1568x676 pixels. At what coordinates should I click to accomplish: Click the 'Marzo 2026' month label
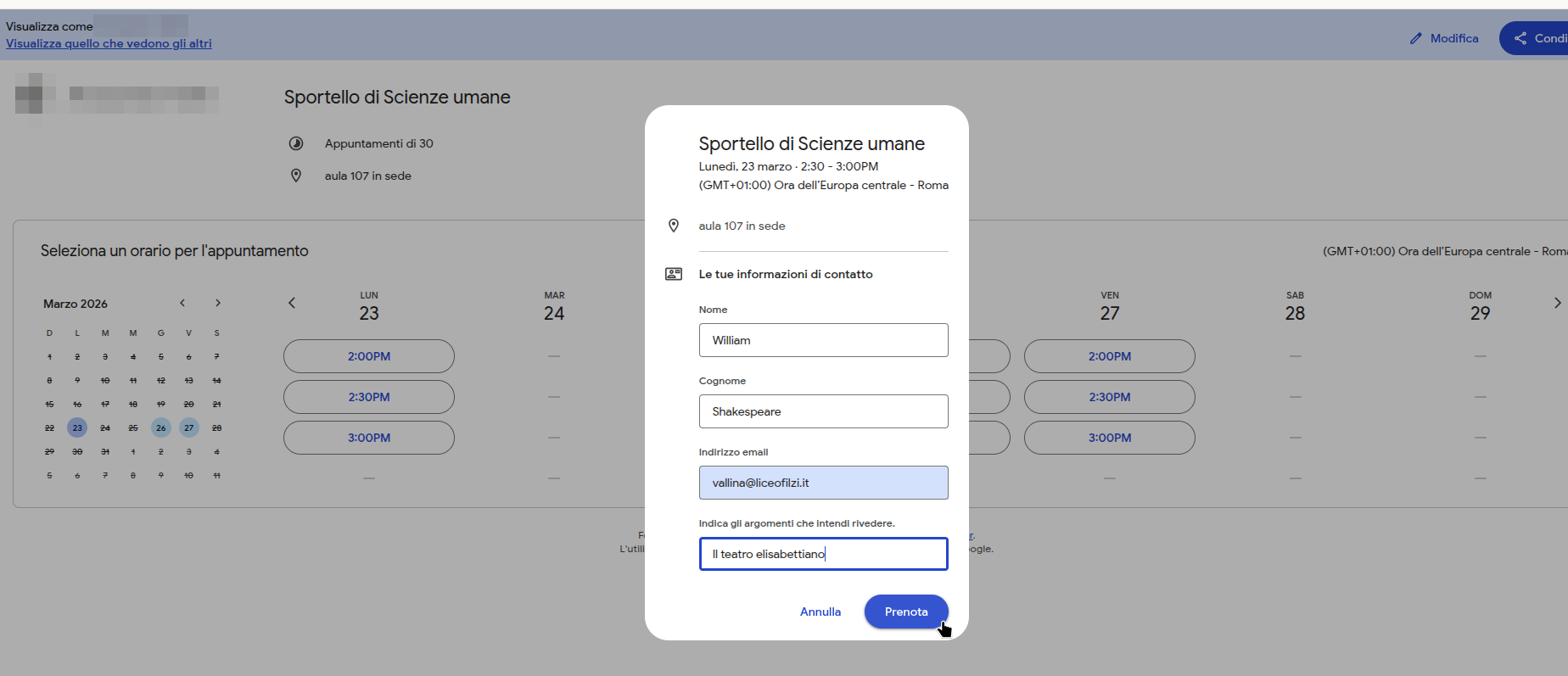[x=76, y=304]
